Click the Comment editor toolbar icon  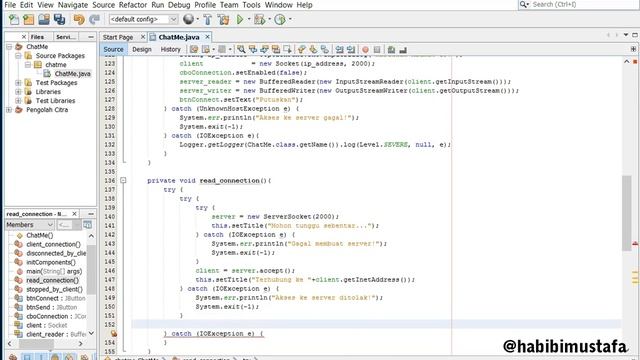391,49
